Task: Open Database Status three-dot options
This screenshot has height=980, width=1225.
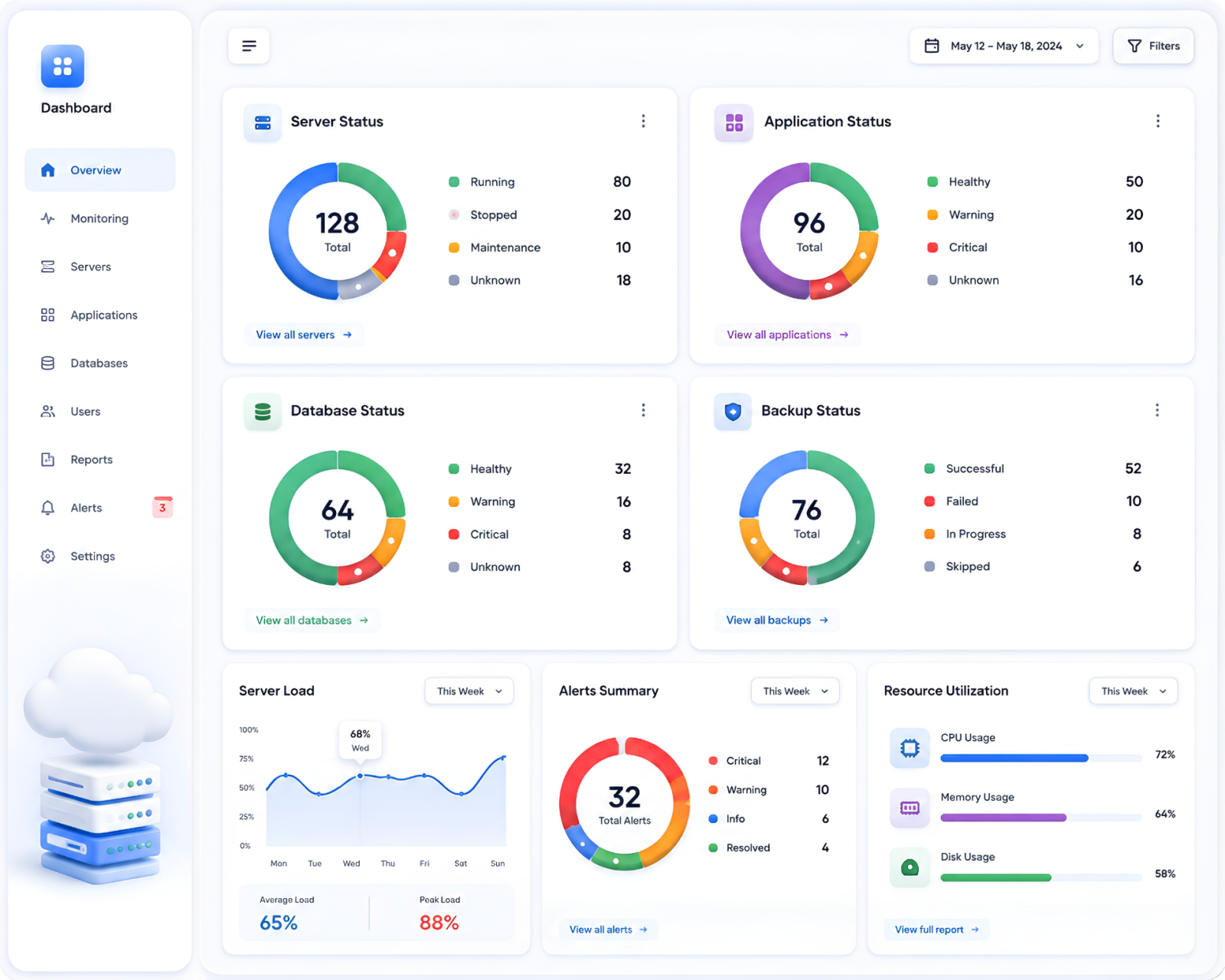Action: click(643, 410)
